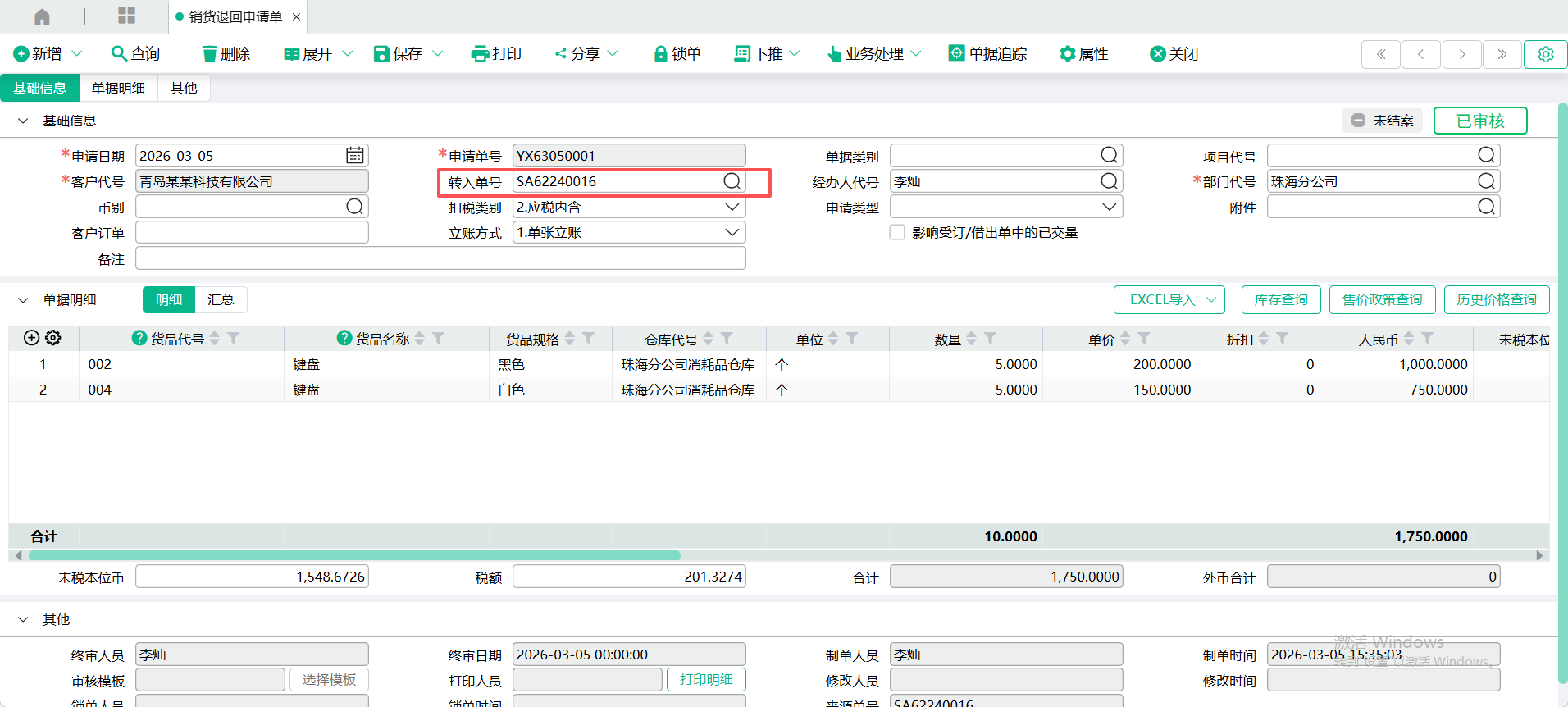The image size is (1568, 707).
Task: Switch detail view to 汇总
Action: click(221, 300)
